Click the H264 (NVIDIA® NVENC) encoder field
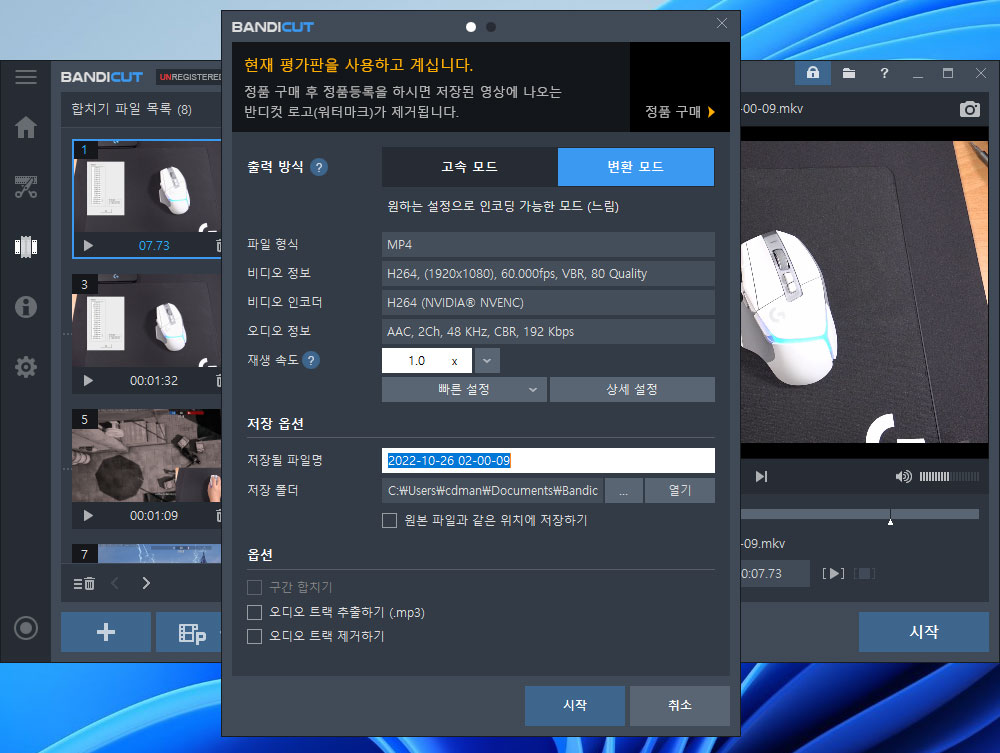Image resolution: width=1000 pixels, height=753 pixels. tap(548, 303)
